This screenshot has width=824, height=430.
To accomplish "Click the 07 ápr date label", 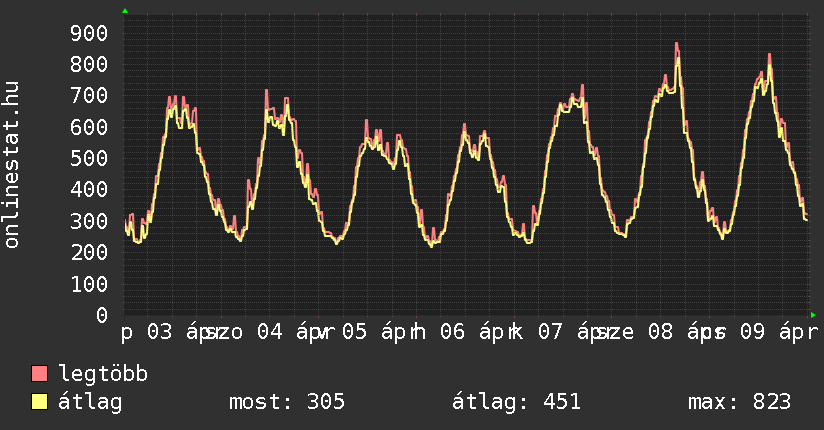I will 567,331.
